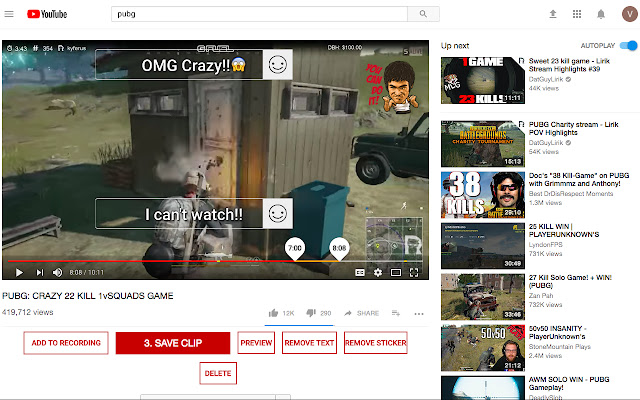Visit the DatGuyLirik channel under Sweet 23

(x=546, y=79)
